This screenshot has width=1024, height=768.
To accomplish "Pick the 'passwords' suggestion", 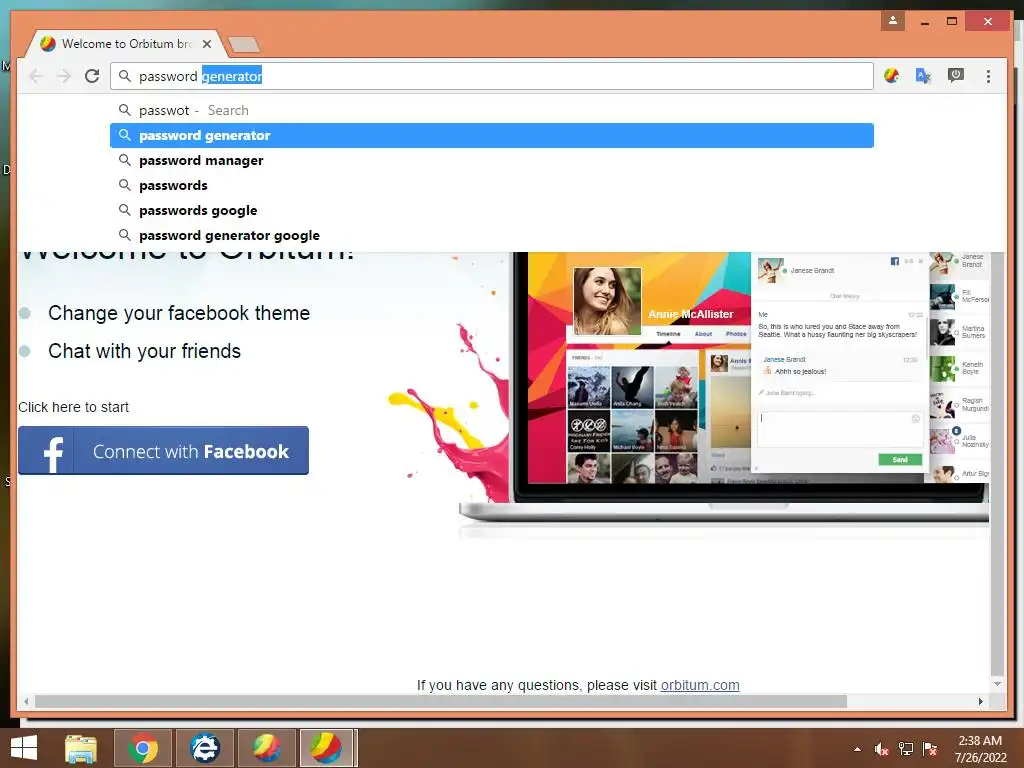I will pyautogui.click(x=492, y=185).
